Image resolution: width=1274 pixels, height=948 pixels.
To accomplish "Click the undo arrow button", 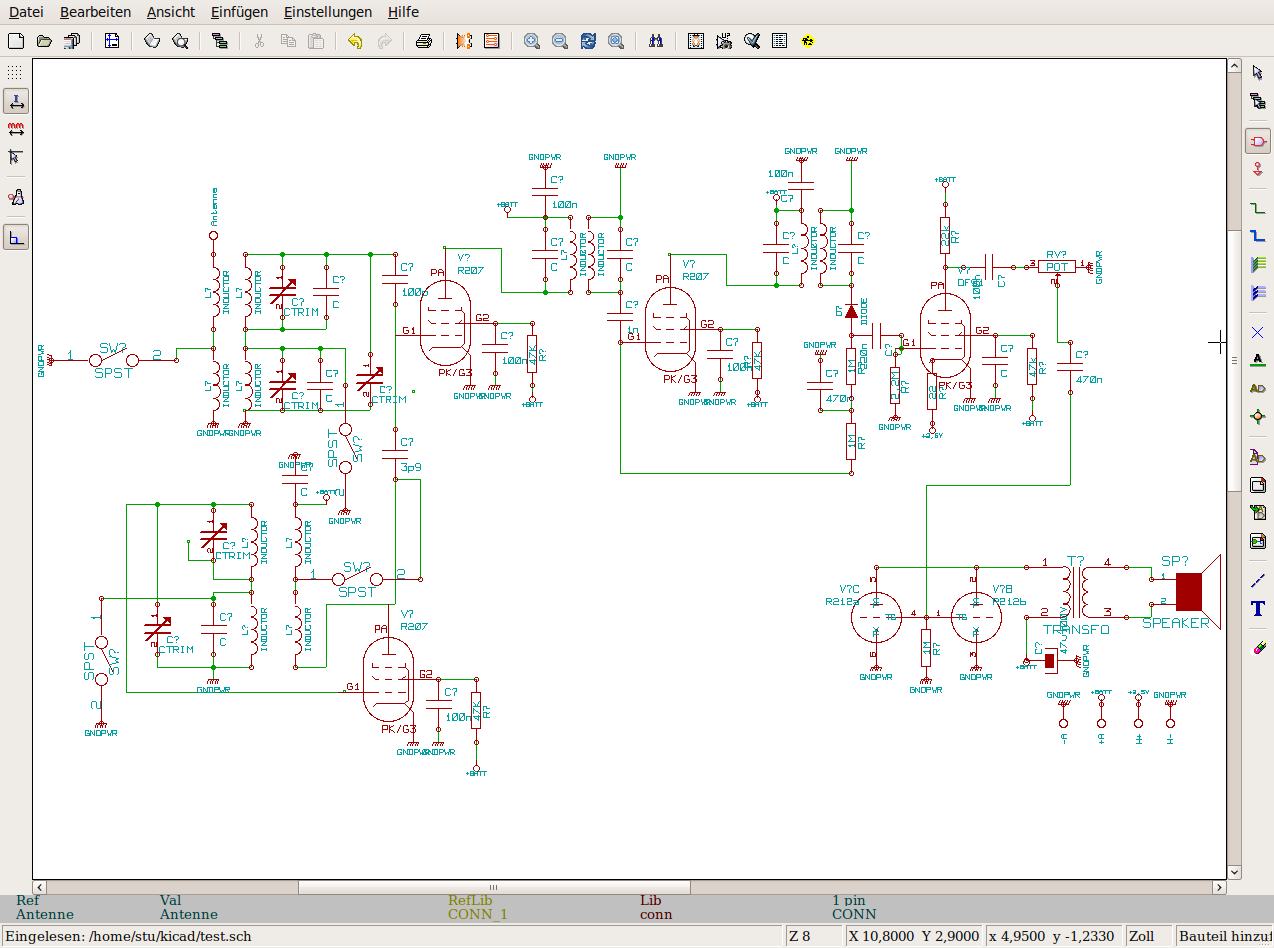I will click(x=355, y=41).
